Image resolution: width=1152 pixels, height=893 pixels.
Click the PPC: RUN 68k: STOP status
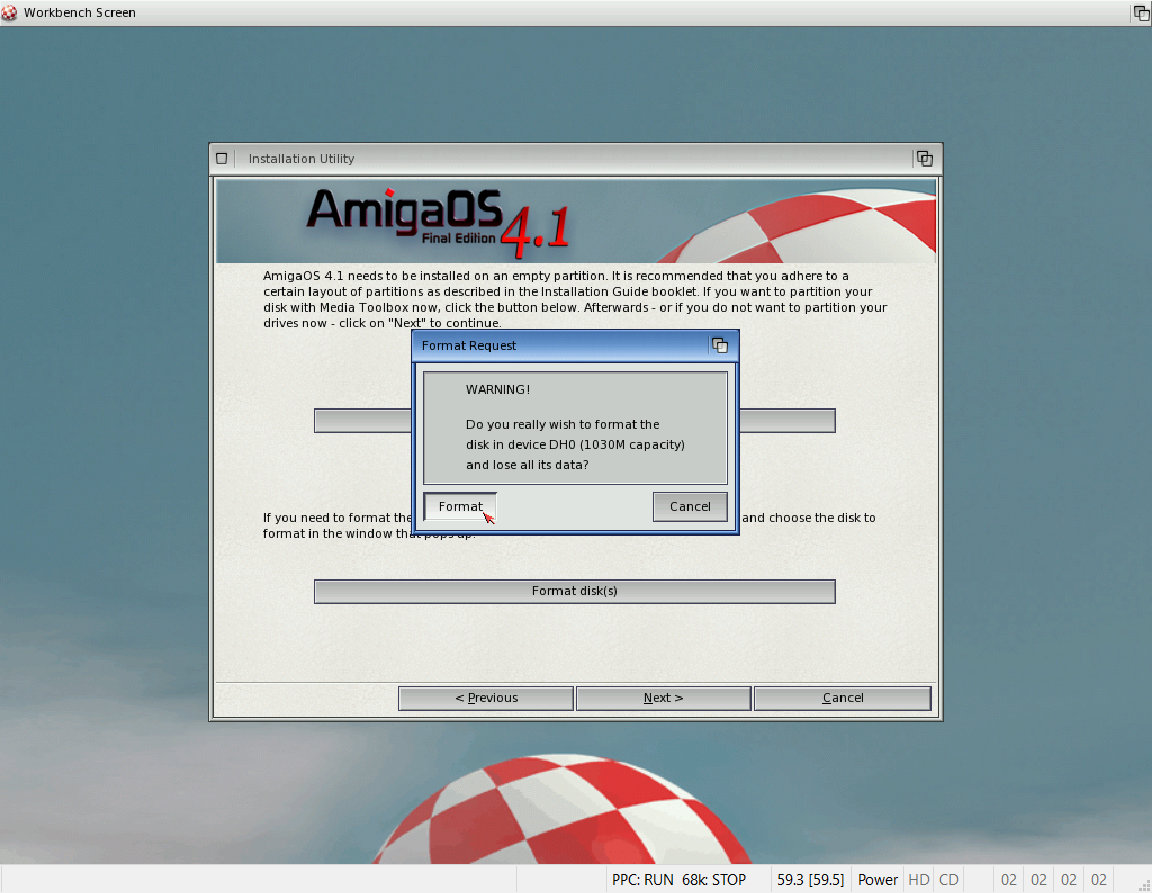tap(679, 880)
